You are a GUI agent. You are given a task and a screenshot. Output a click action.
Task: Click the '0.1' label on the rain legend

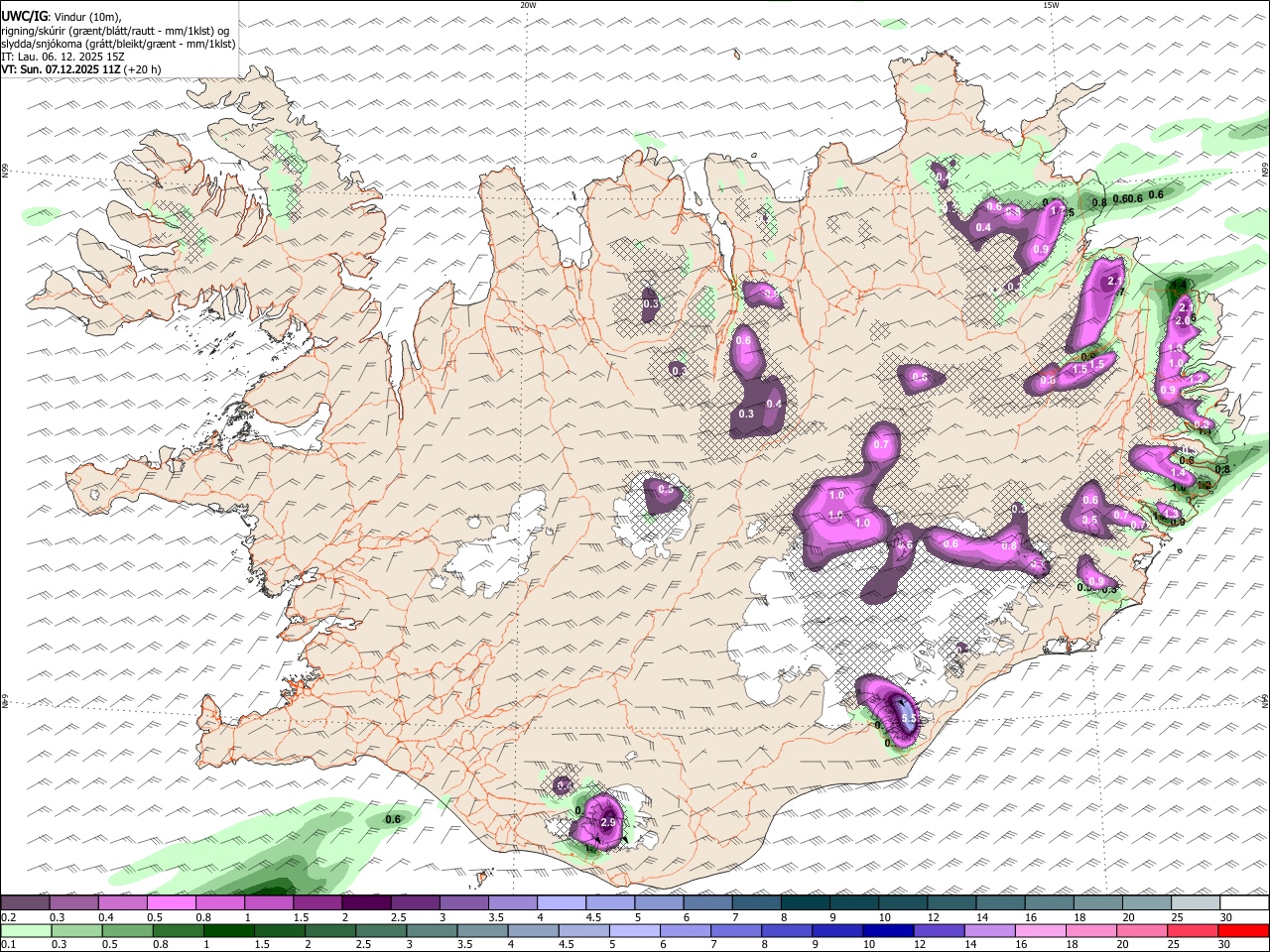pyautogui.click(x=10, y=944)
